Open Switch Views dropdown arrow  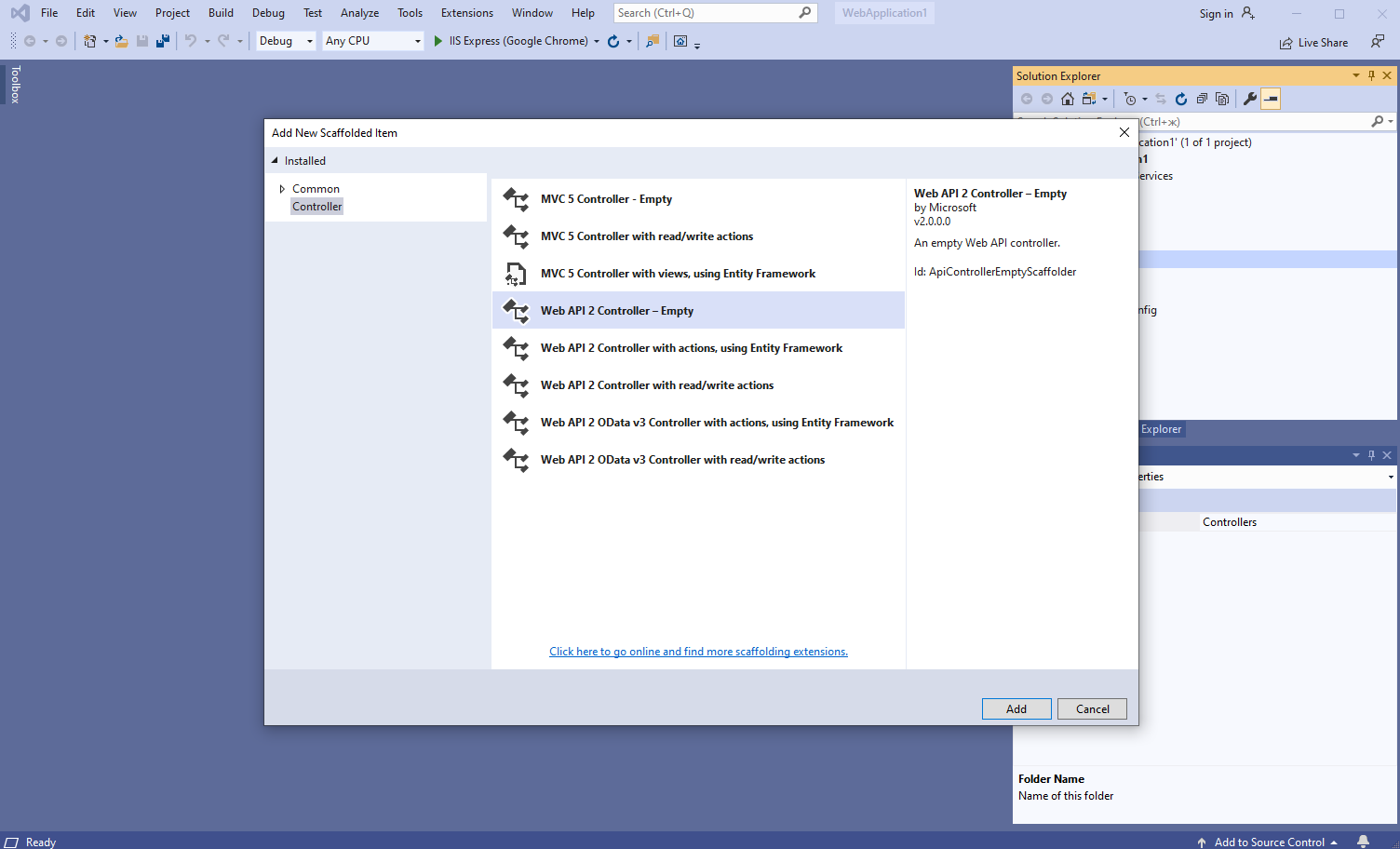[x=1105, y=99]
